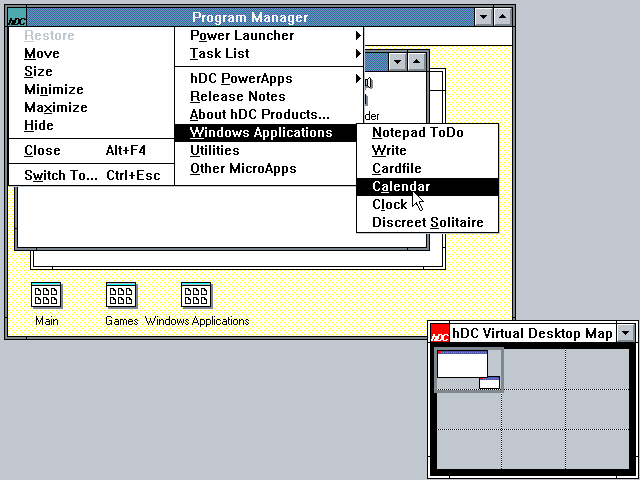Select the bottom-right desktop map cell
This screenshot has height=480, width=640.
[597, 448]
